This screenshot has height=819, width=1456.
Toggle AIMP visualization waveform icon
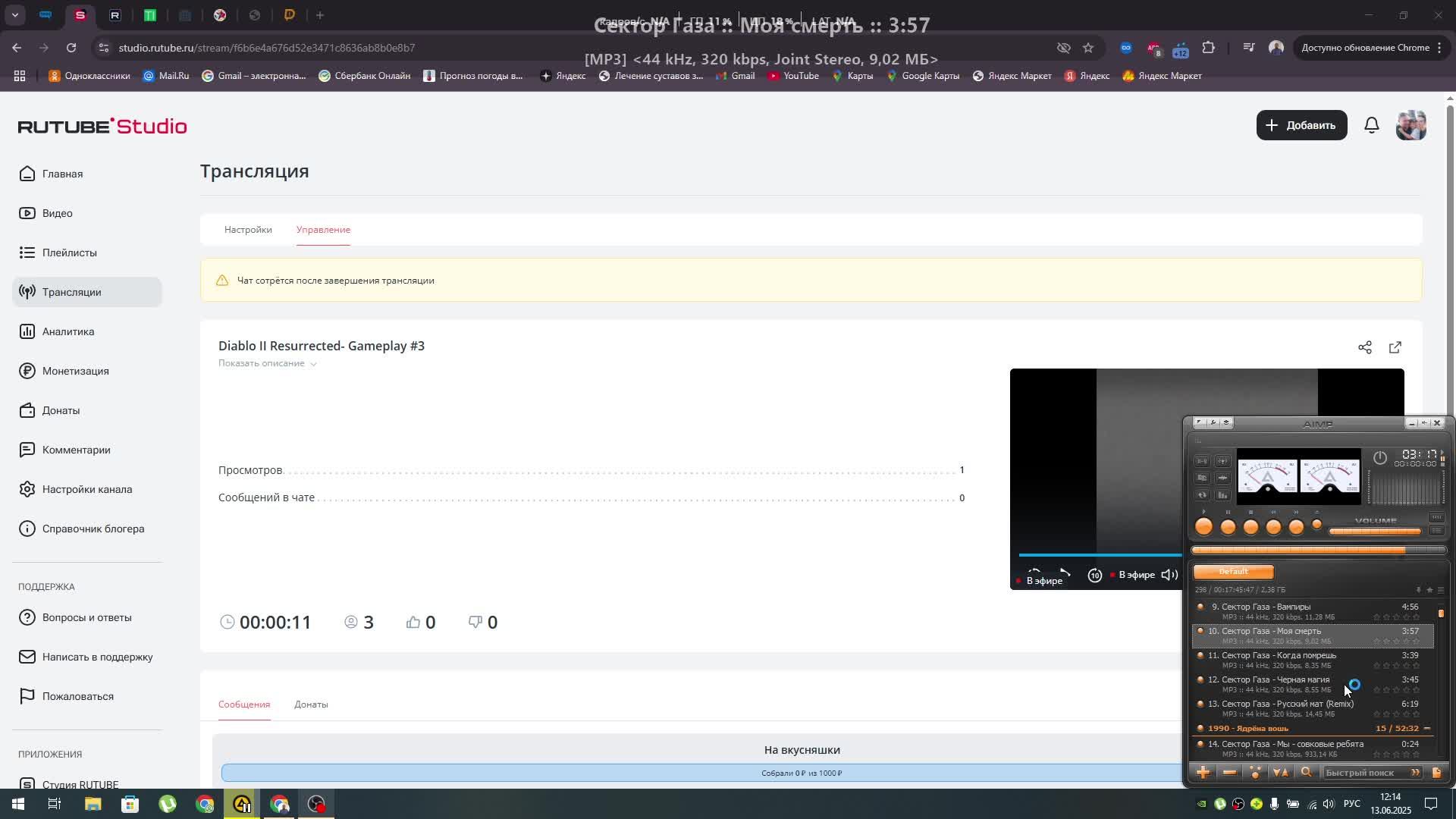coord(1222,478)
